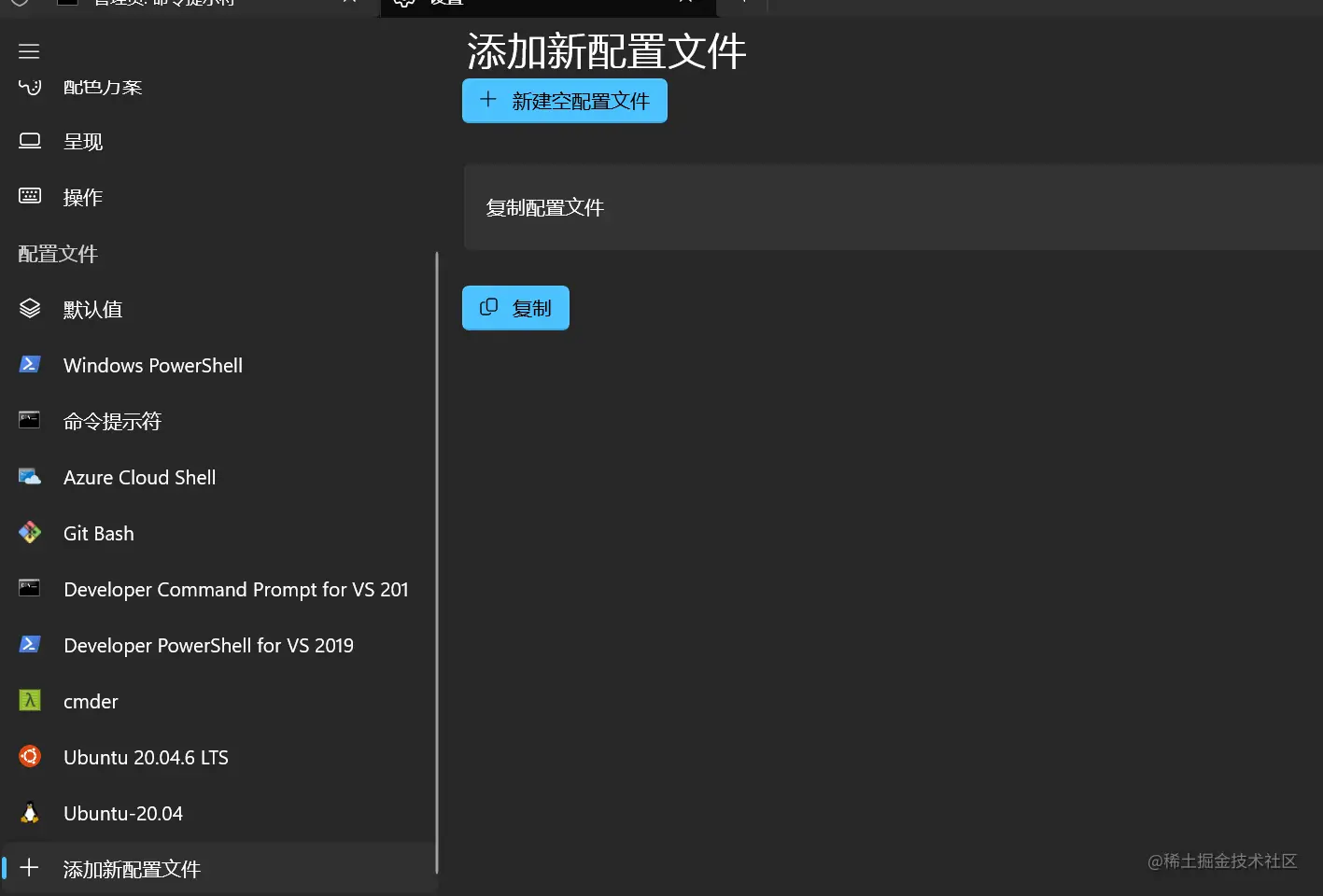Open the cmder profile
The width and height of the screenshot is (1323, 896).
click(218, 701)
